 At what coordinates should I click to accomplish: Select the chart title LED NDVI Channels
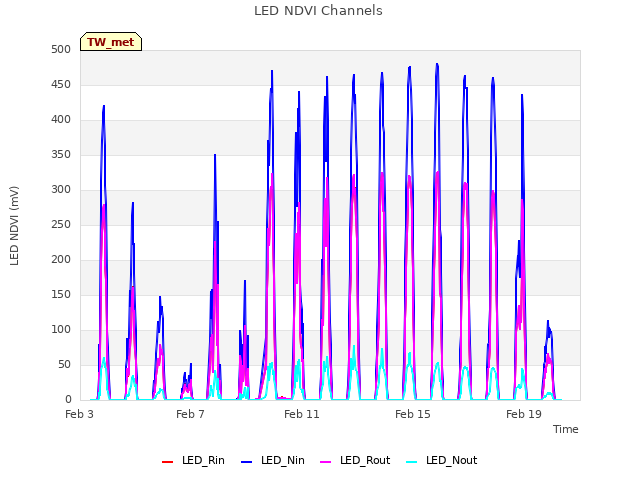click(318, 11)
